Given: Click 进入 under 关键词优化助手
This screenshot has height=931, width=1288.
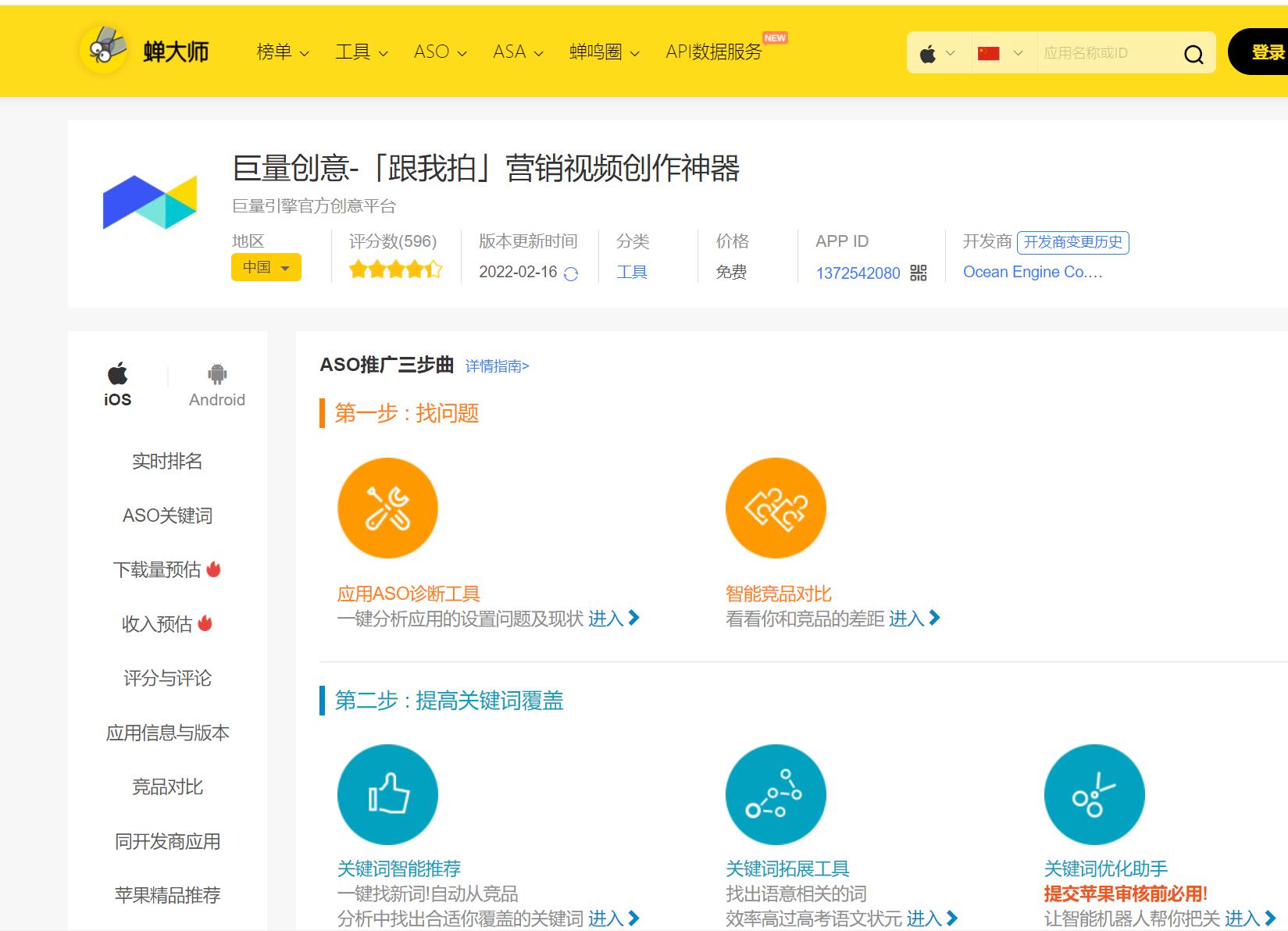Looking at the screenshot, I should (x=1250, y=919).
